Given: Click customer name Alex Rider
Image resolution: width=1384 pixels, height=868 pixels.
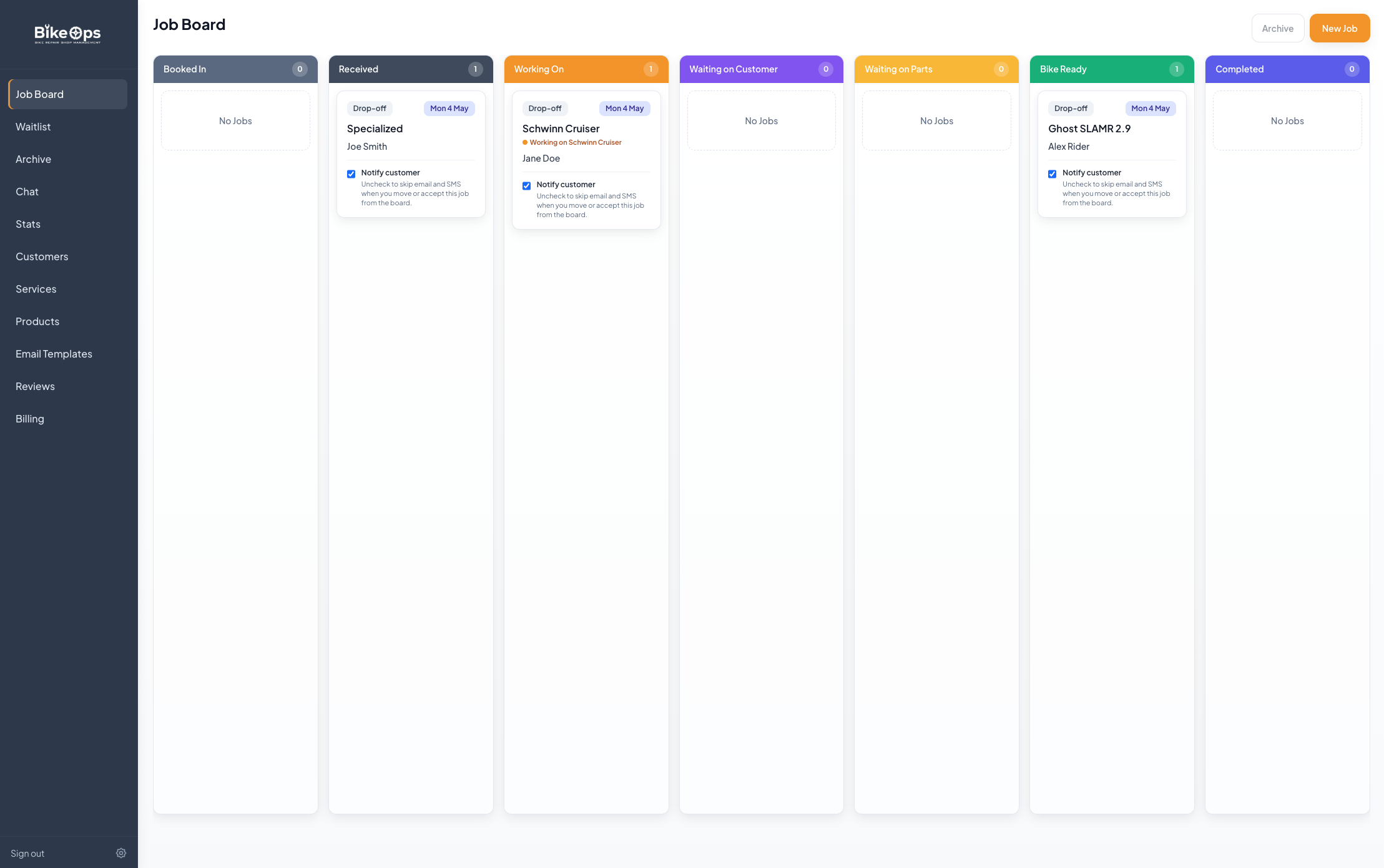Looking at the screenshot, I should (1069, 147).
